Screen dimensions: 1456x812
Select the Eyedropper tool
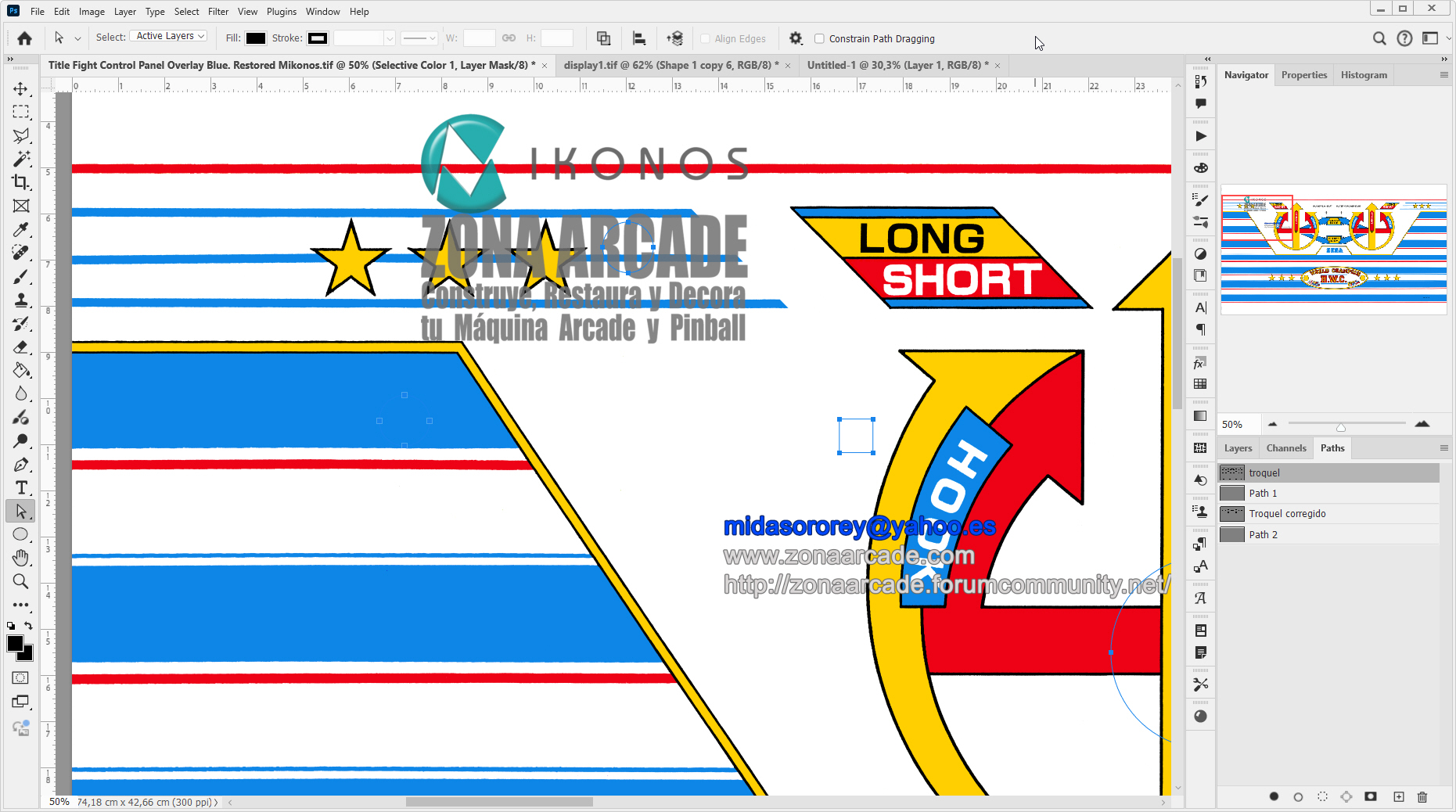tap(21, 229)
